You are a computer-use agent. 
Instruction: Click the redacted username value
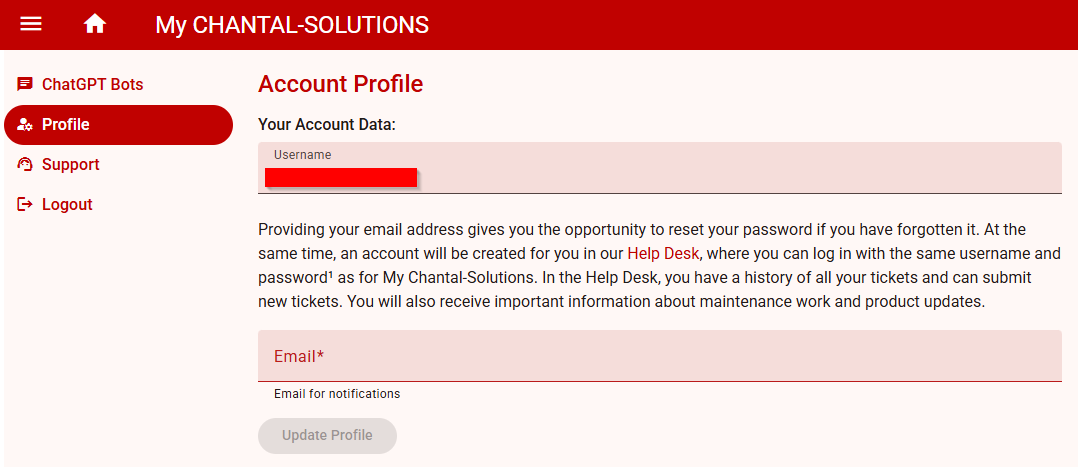(x=341, y=178)
